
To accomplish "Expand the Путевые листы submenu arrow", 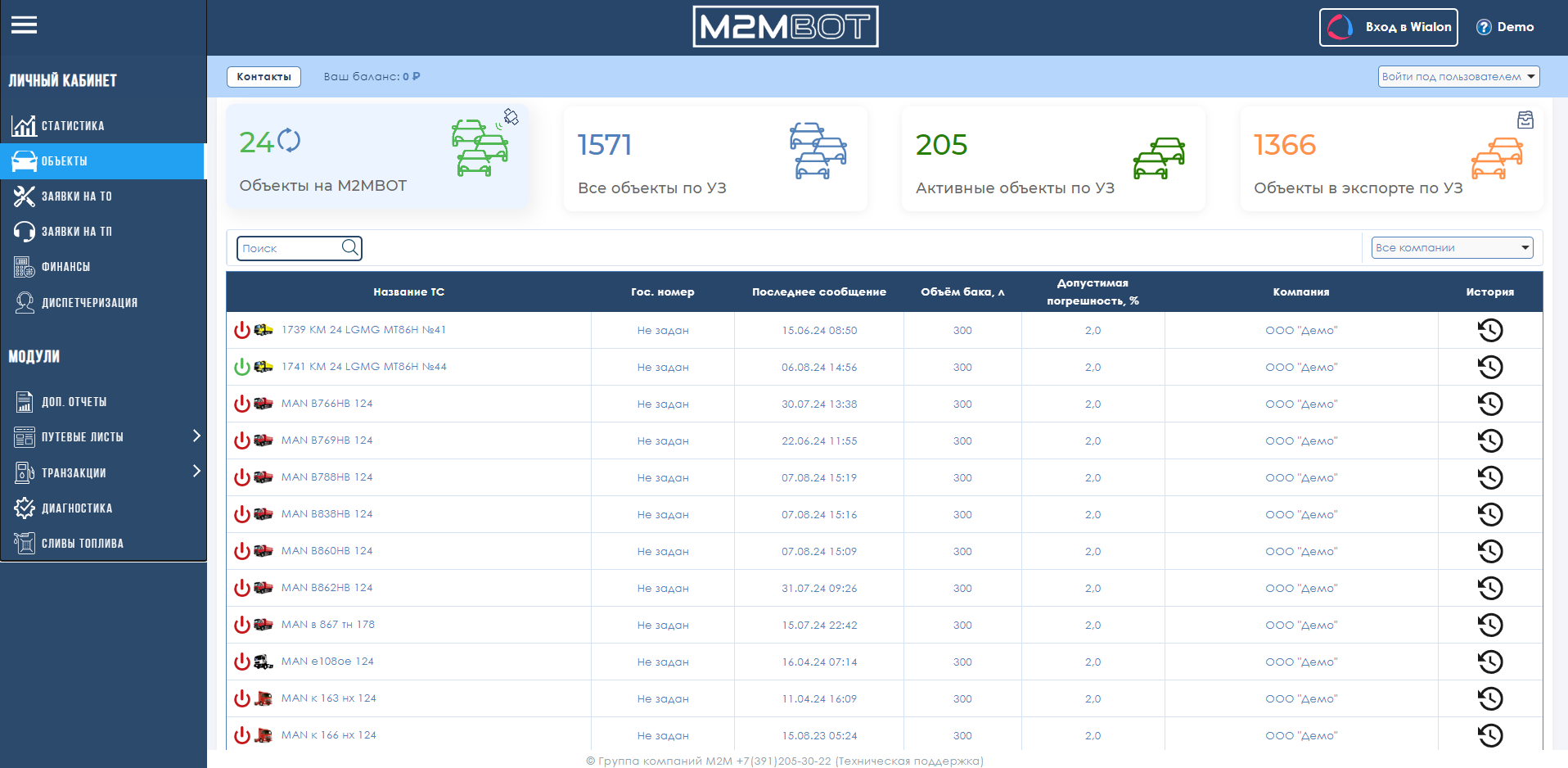I will [x=196, y=436].
